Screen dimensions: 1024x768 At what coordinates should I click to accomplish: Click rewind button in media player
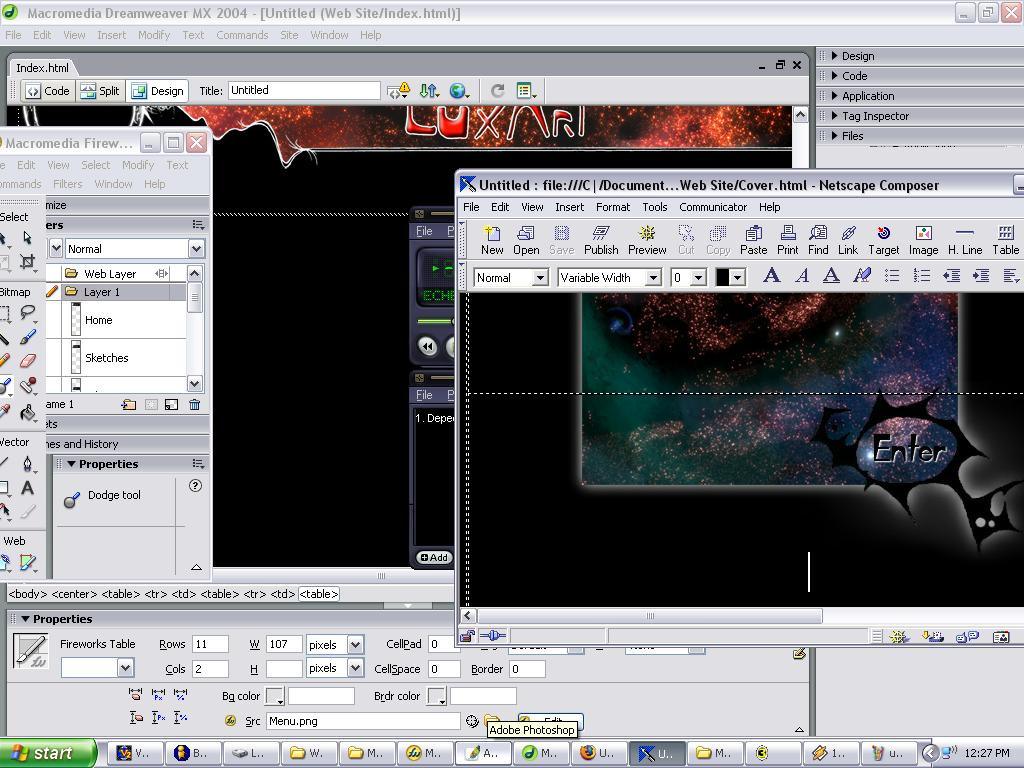pos(427,346)
